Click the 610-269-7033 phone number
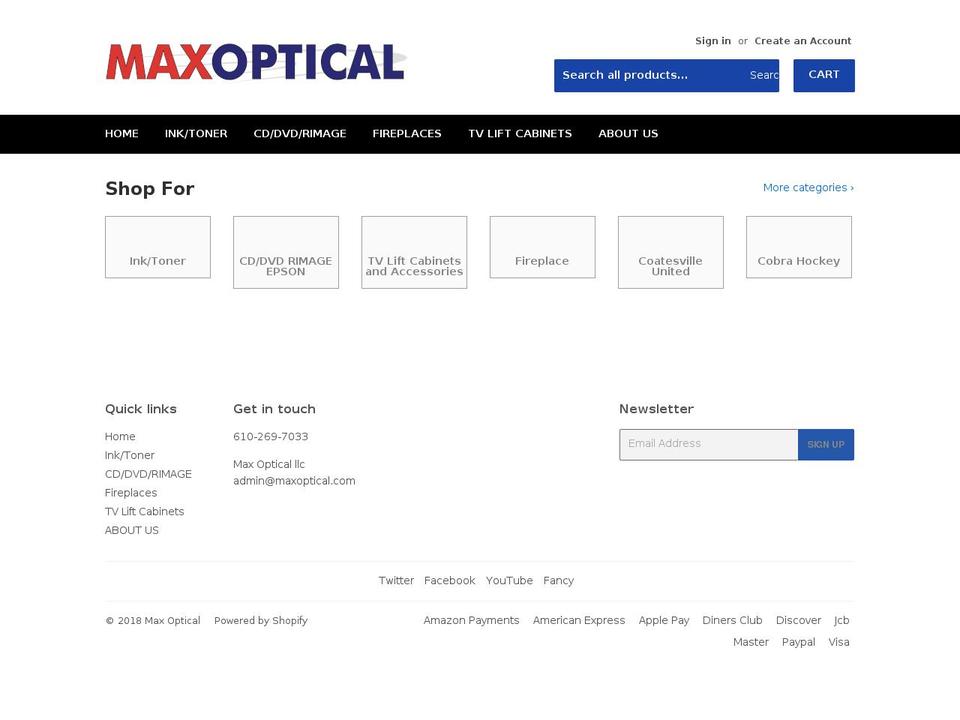The image size is (960, 720). click(271, 437)
